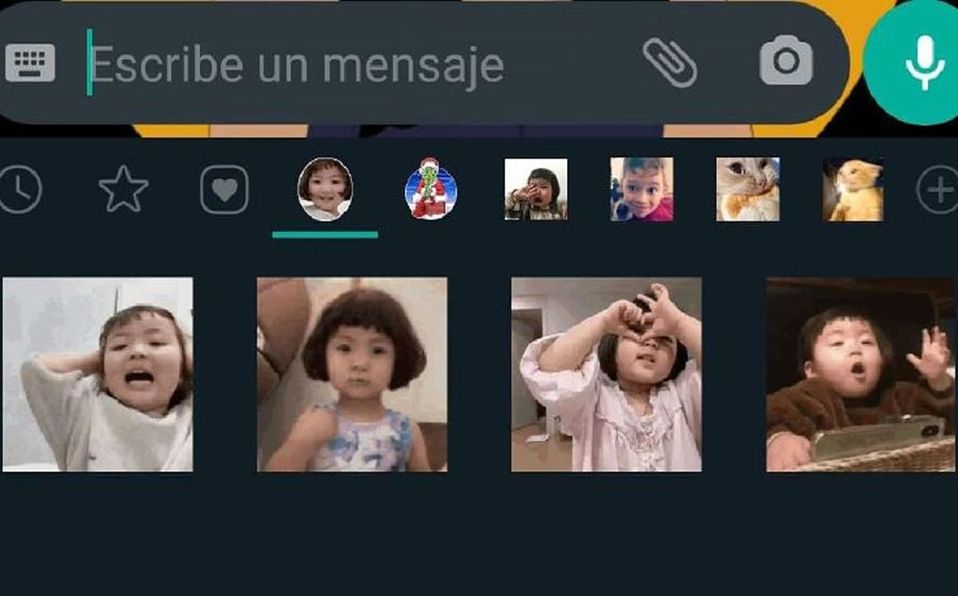Select pack with the child covering their mouth

[x=536, y=189]
